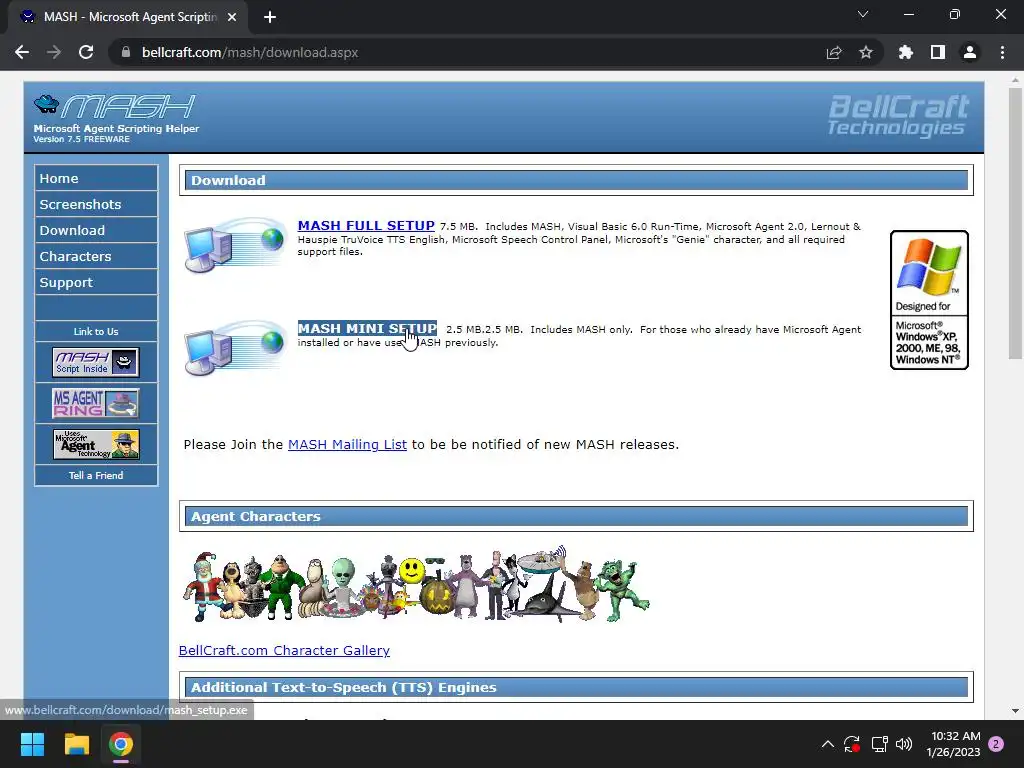
Task: Click the Designed for Windows XP logo
Action: coord(929,300)
